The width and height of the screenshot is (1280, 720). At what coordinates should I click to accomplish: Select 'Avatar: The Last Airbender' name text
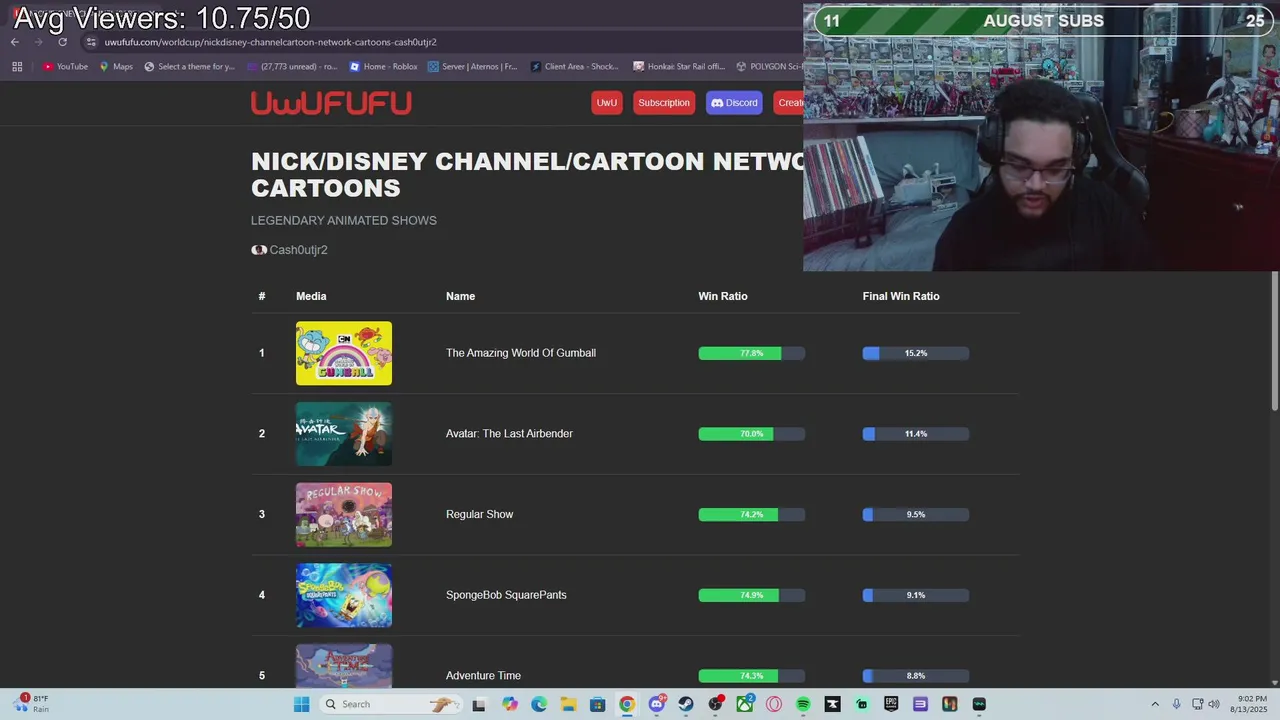coord(509,434)
